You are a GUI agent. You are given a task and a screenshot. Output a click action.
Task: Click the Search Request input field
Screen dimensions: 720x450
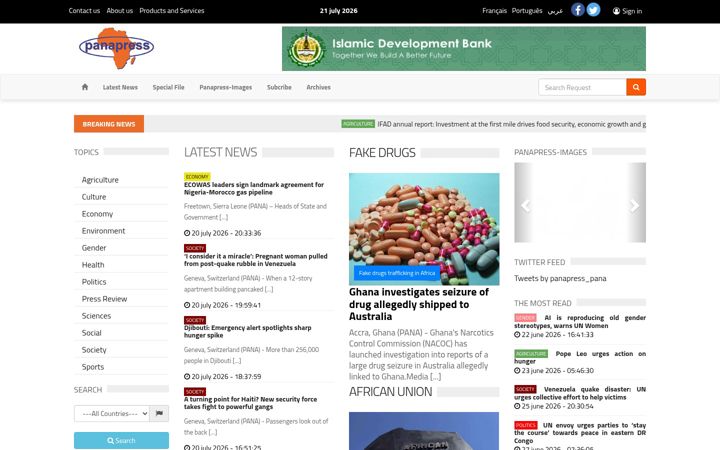point(582,87)
